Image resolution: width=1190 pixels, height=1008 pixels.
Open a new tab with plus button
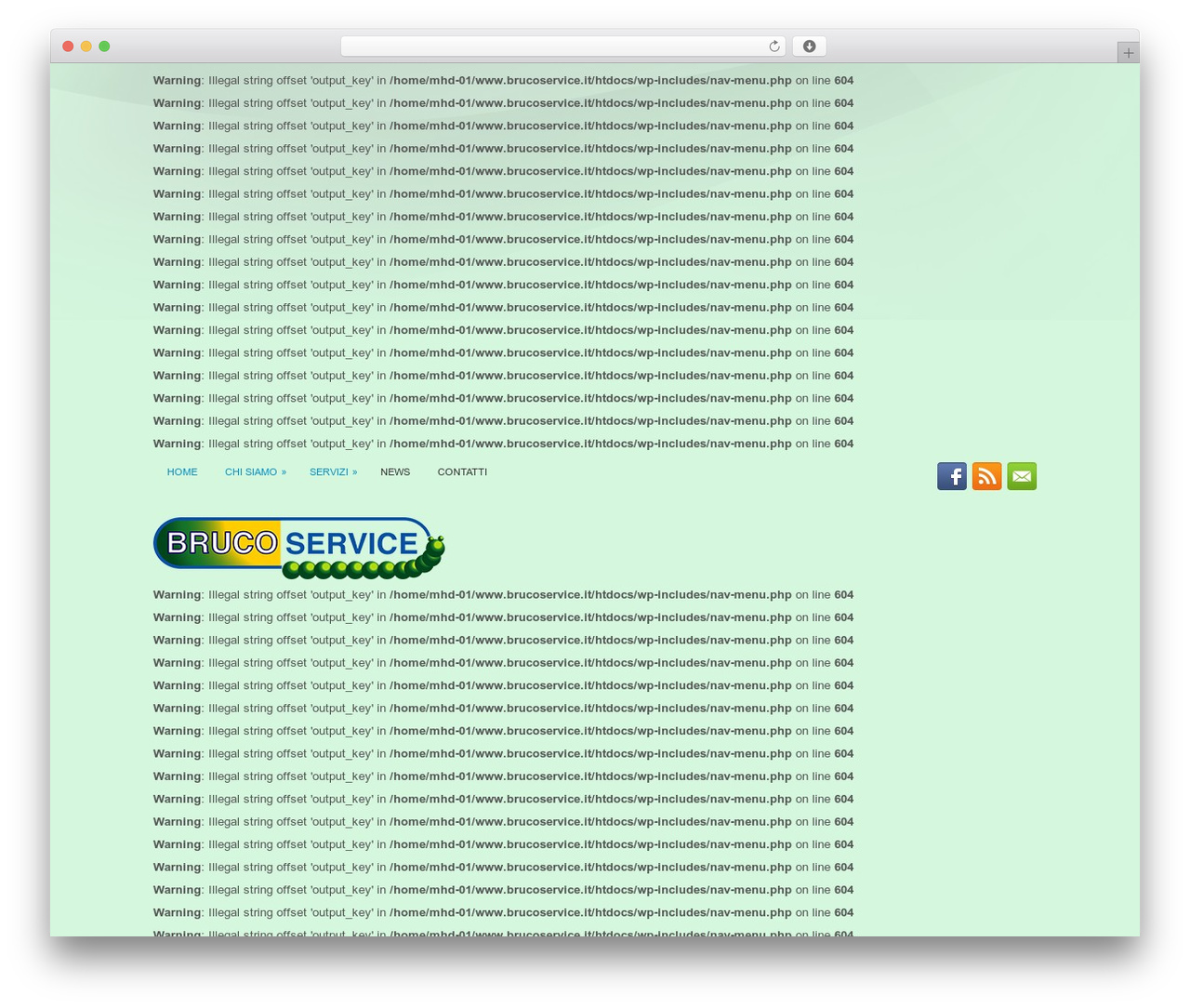click(1128, 53)
